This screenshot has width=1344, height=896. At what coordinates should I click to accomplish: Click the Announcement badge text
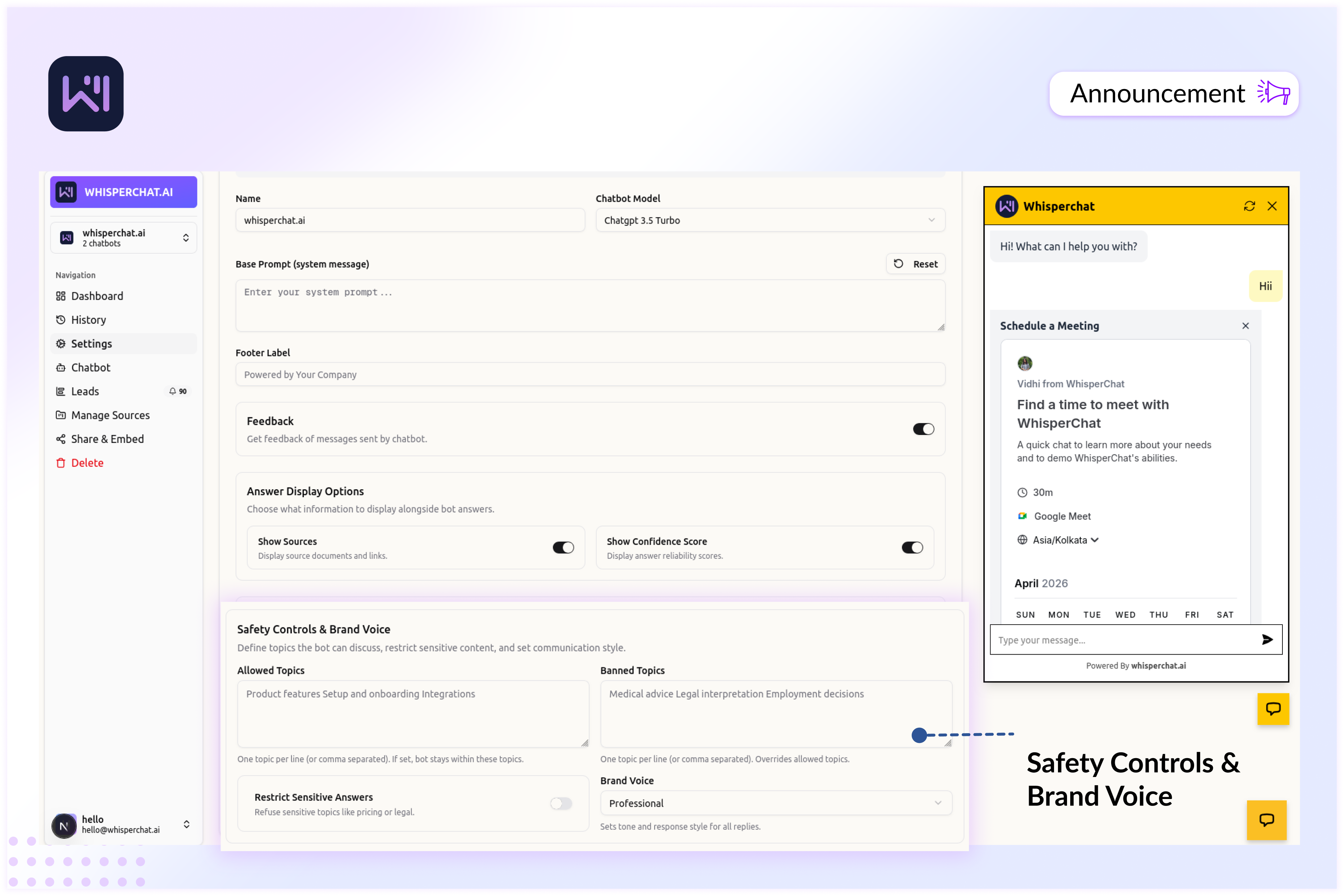coord(1157,93)
